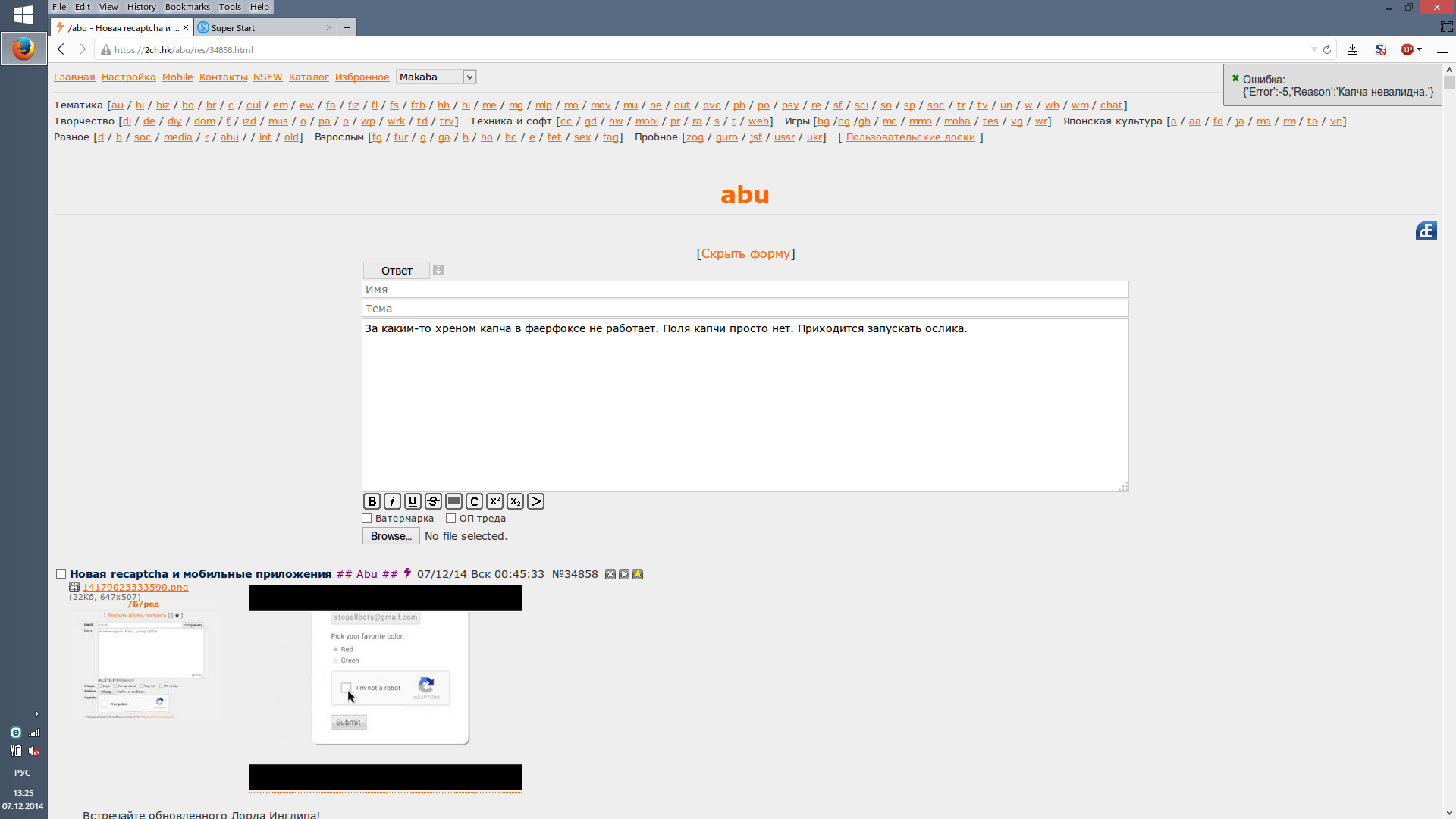This screenshot has width=1456, height=819.
Task: Open the Dollchan extension panel icon
Action: 1426,231
